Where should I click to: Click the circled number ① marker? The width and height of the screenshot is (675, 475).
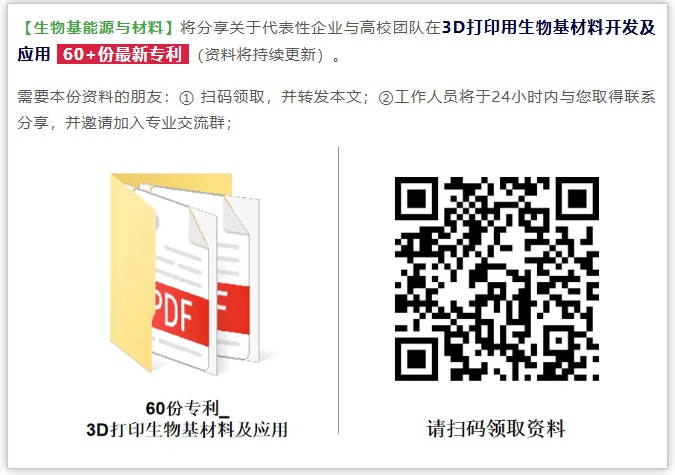(x=186, y=98)
